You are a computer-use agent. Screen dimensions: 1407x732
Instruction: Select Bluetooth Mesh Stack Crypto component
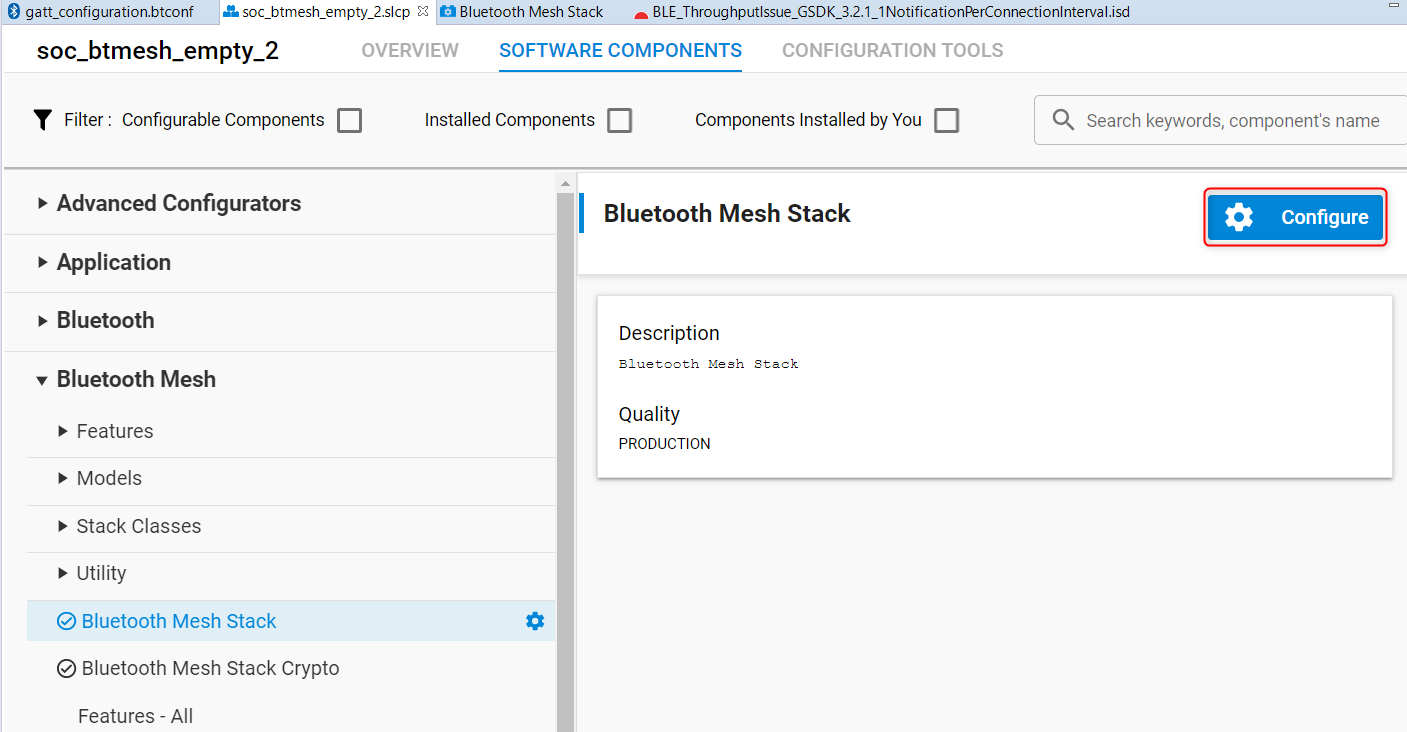[x=210, y=668]
